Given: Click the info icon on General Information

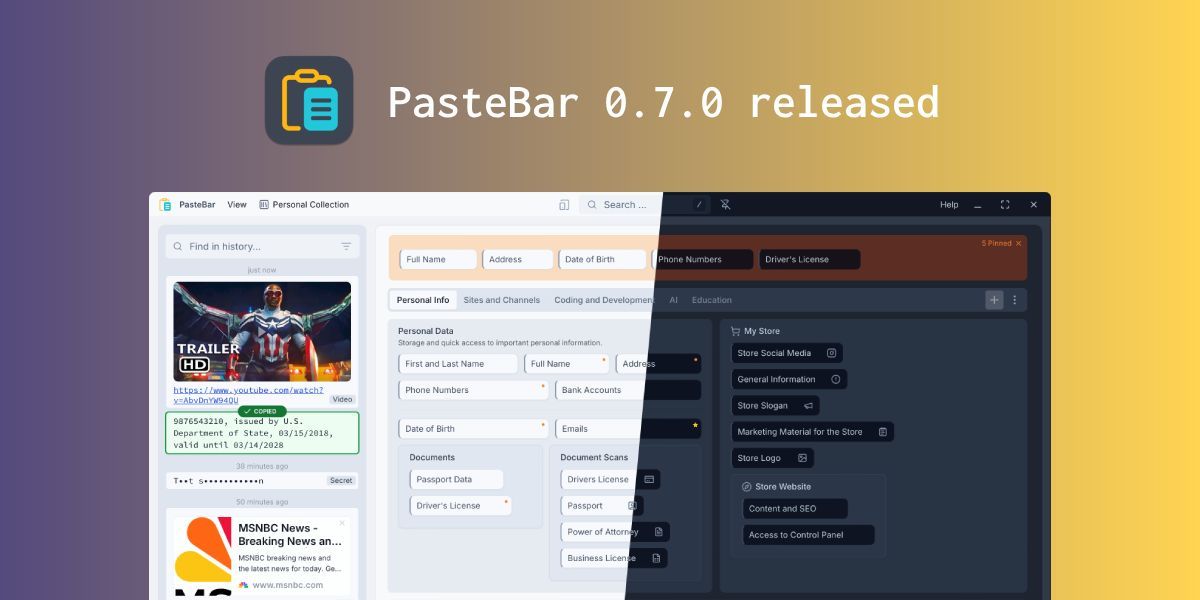Looking at the screenshot, I should coord(836,379).
